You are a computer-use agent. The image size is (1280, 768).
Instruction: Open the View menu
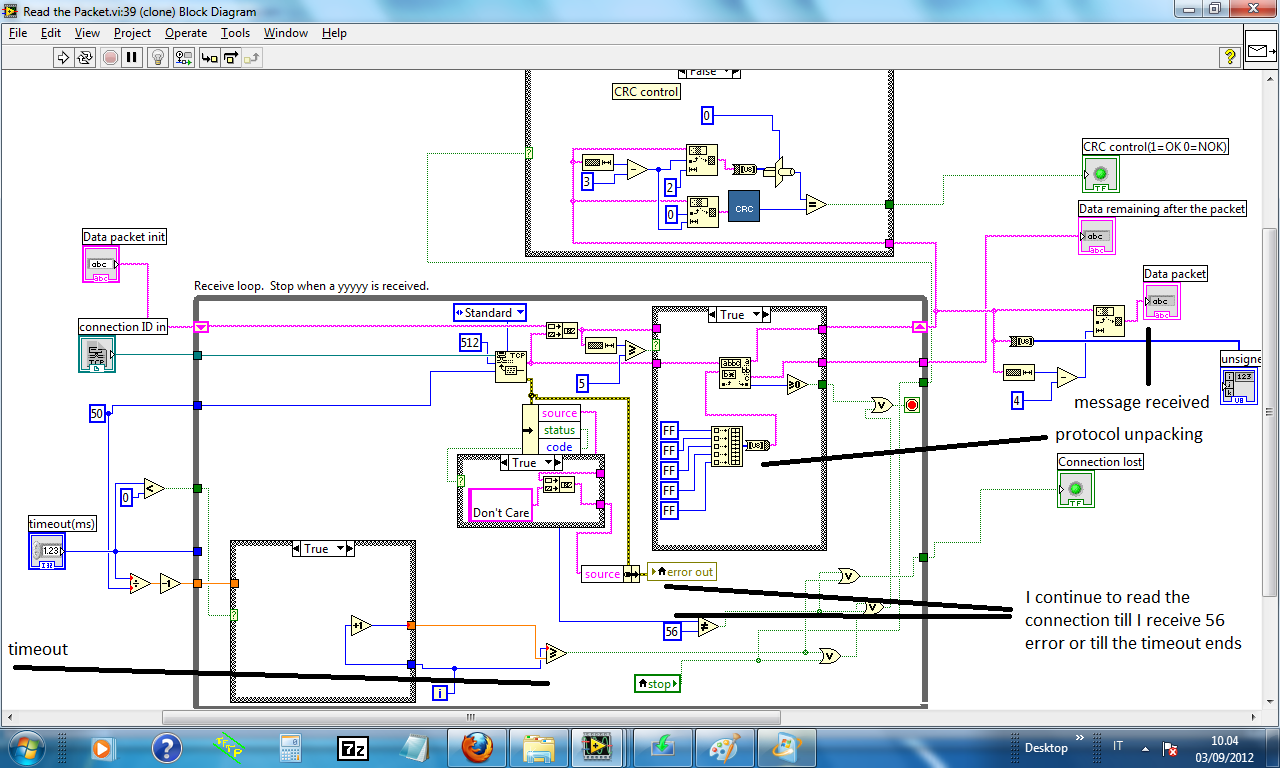click(87, 33)
